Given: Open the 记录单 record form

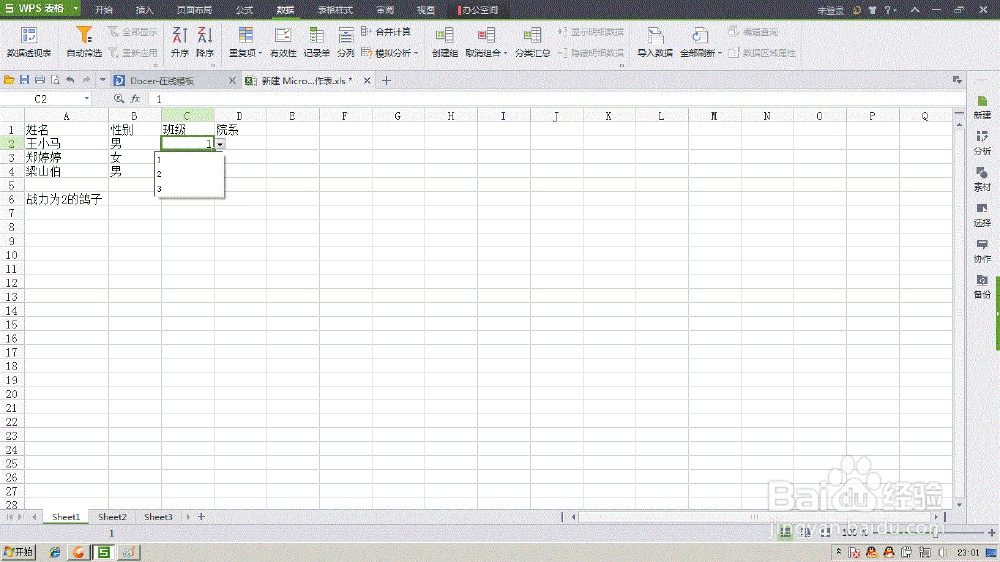Looking at the screenshot, I should point(316,42).
